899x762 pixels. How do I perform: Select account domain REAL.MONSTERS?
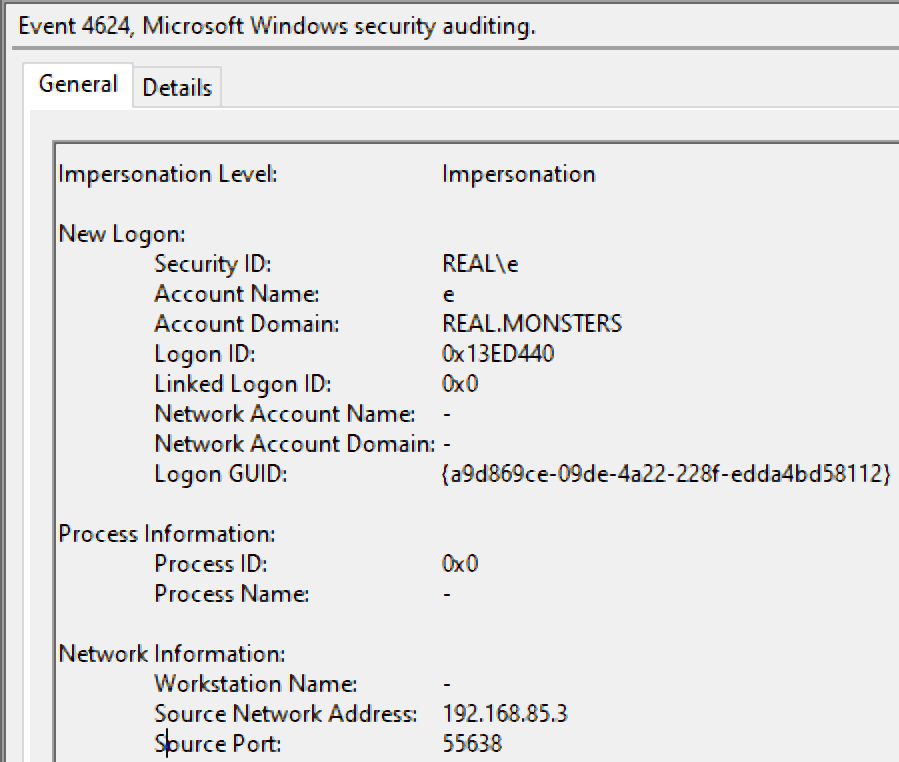tap(532, 324)
